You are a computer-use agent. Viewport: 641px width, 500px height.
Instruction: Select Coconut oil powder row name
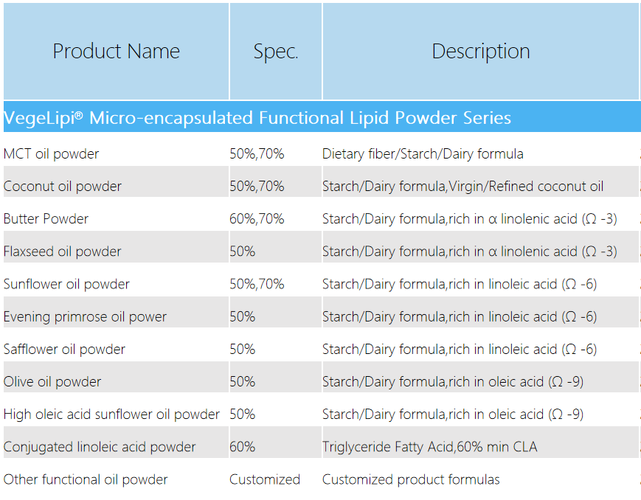pos(62,186)
